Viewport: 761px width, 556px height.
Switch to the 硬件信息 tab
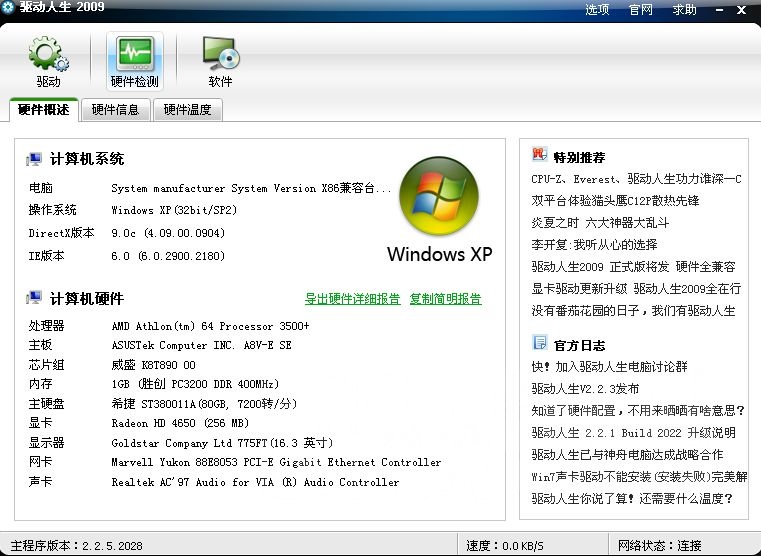[116, 110]
